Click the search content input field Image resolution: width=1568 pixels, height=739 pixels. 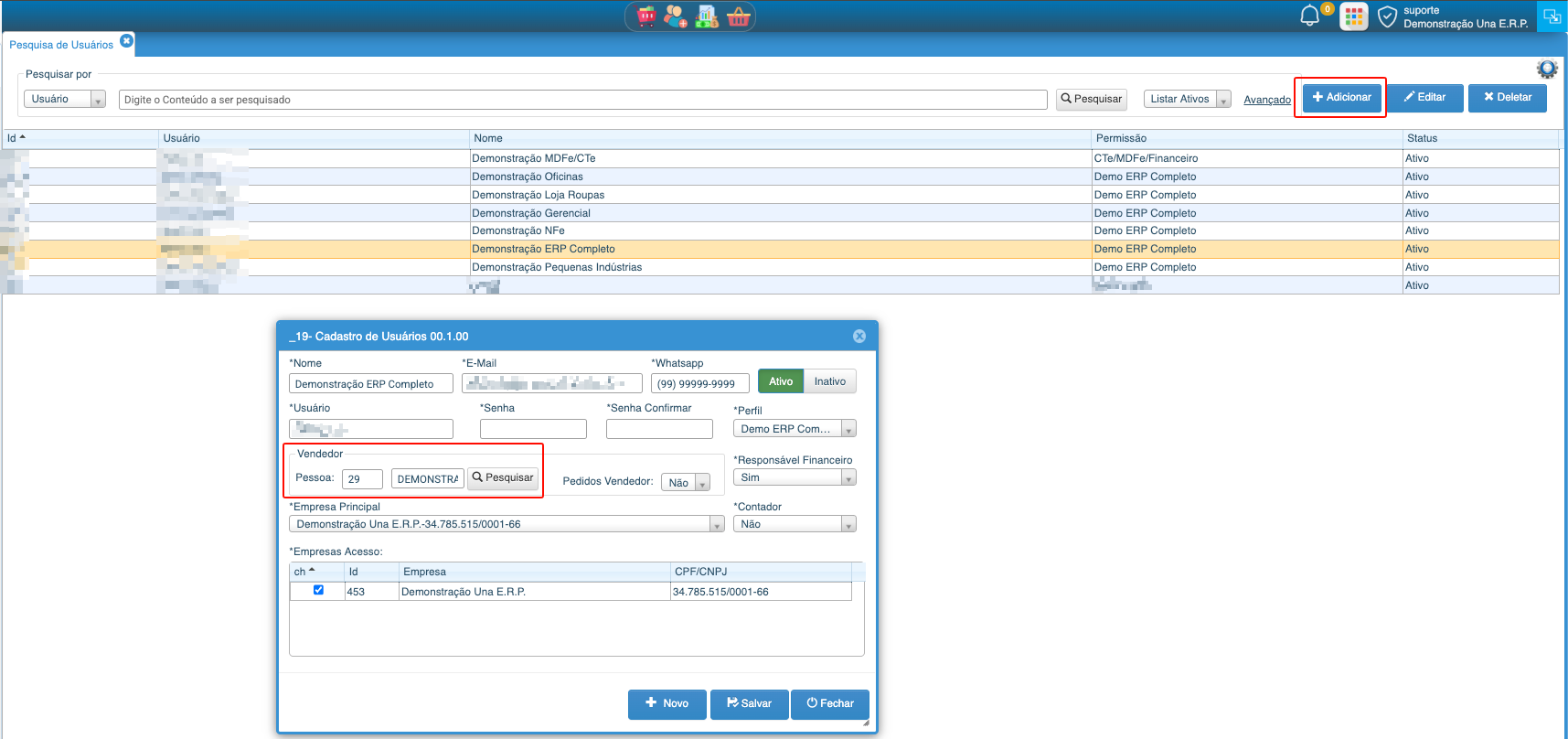pos(582,100)
